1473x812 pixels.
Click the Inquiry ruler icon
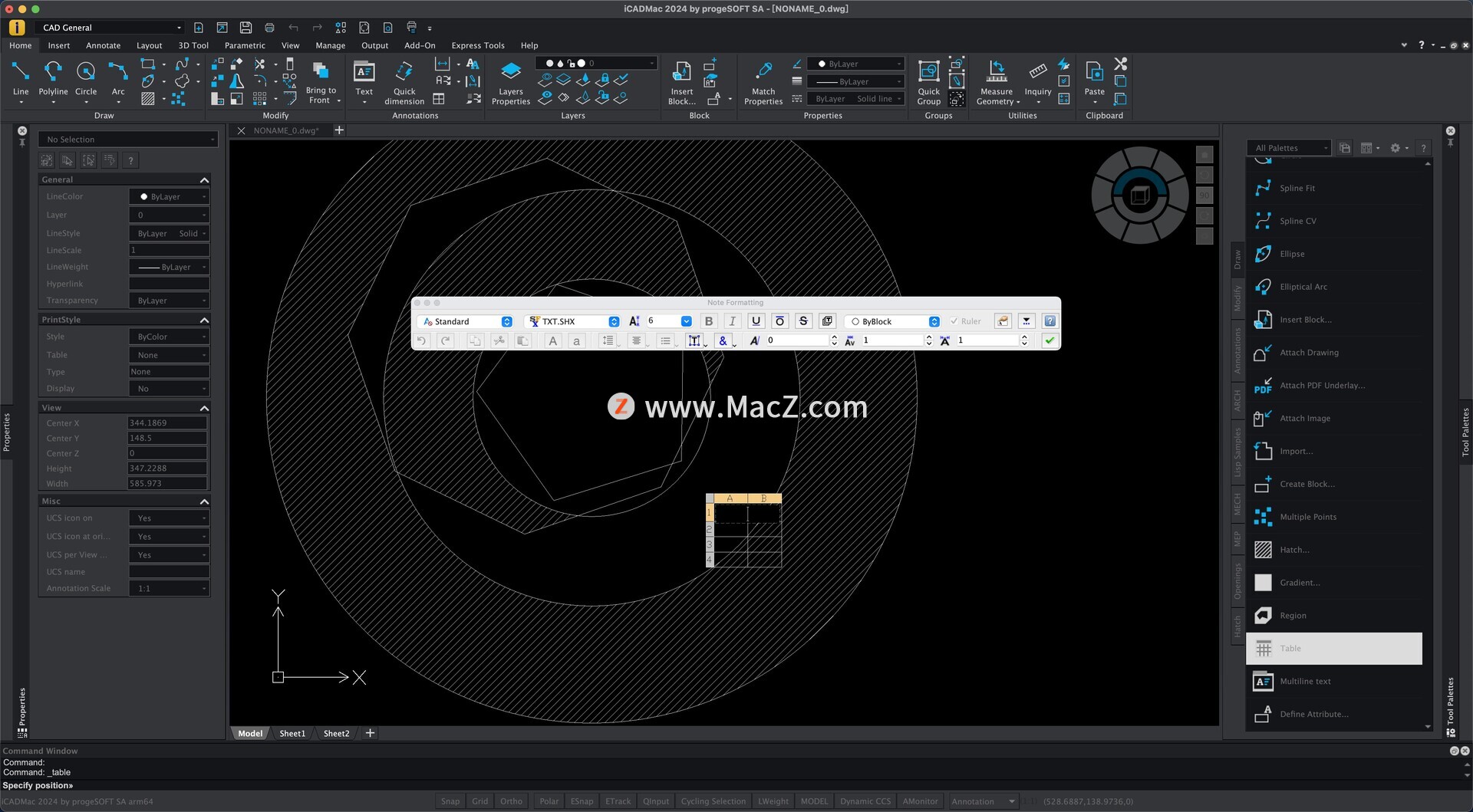pyautogui.click(x=1038, y=71)
